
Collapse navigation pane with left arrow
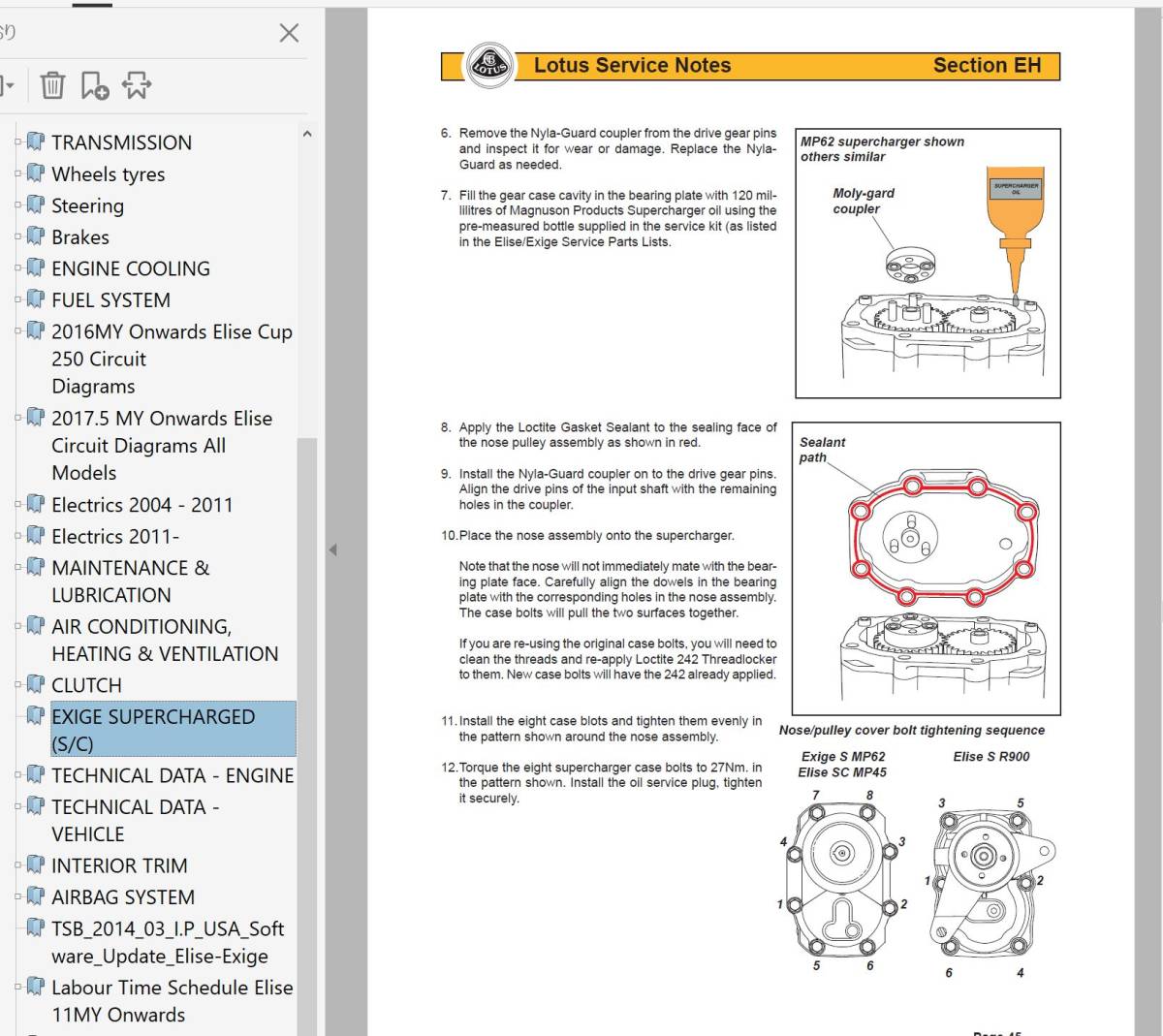coord(332,549)
